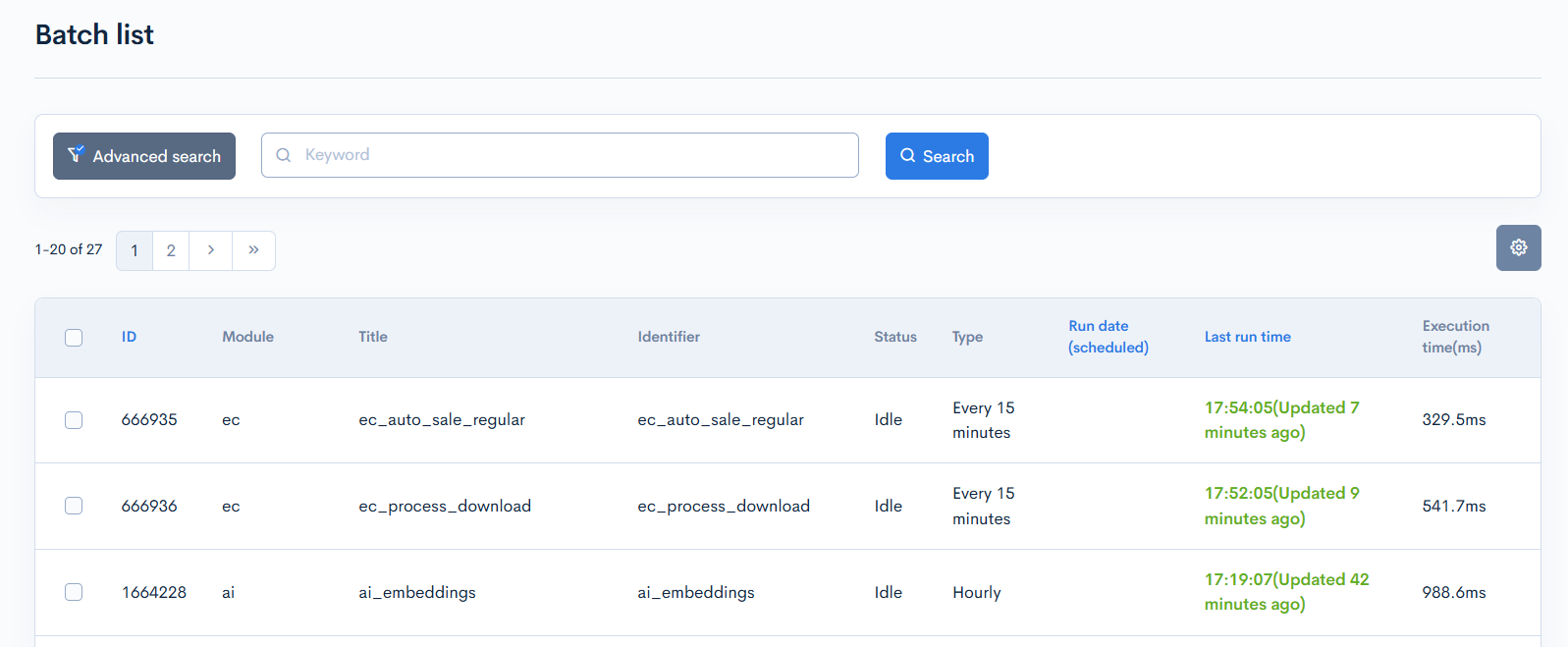Click the 988.6ms execution time
1568x647 pixels.
[1454, 592]
